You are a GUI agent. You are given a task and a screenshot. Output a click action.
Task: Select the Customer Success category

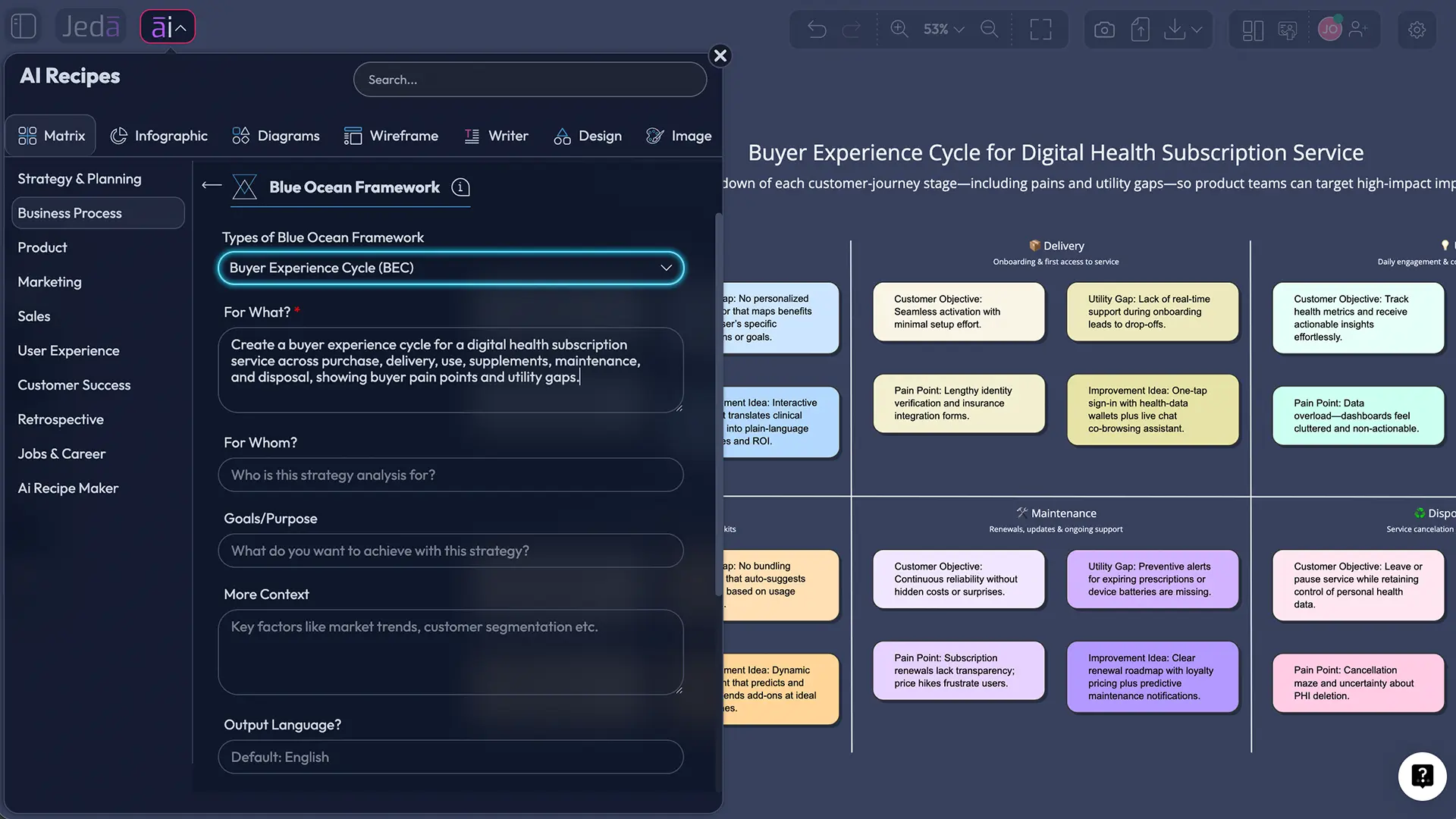pyautogui.click(x=74, y=385)
